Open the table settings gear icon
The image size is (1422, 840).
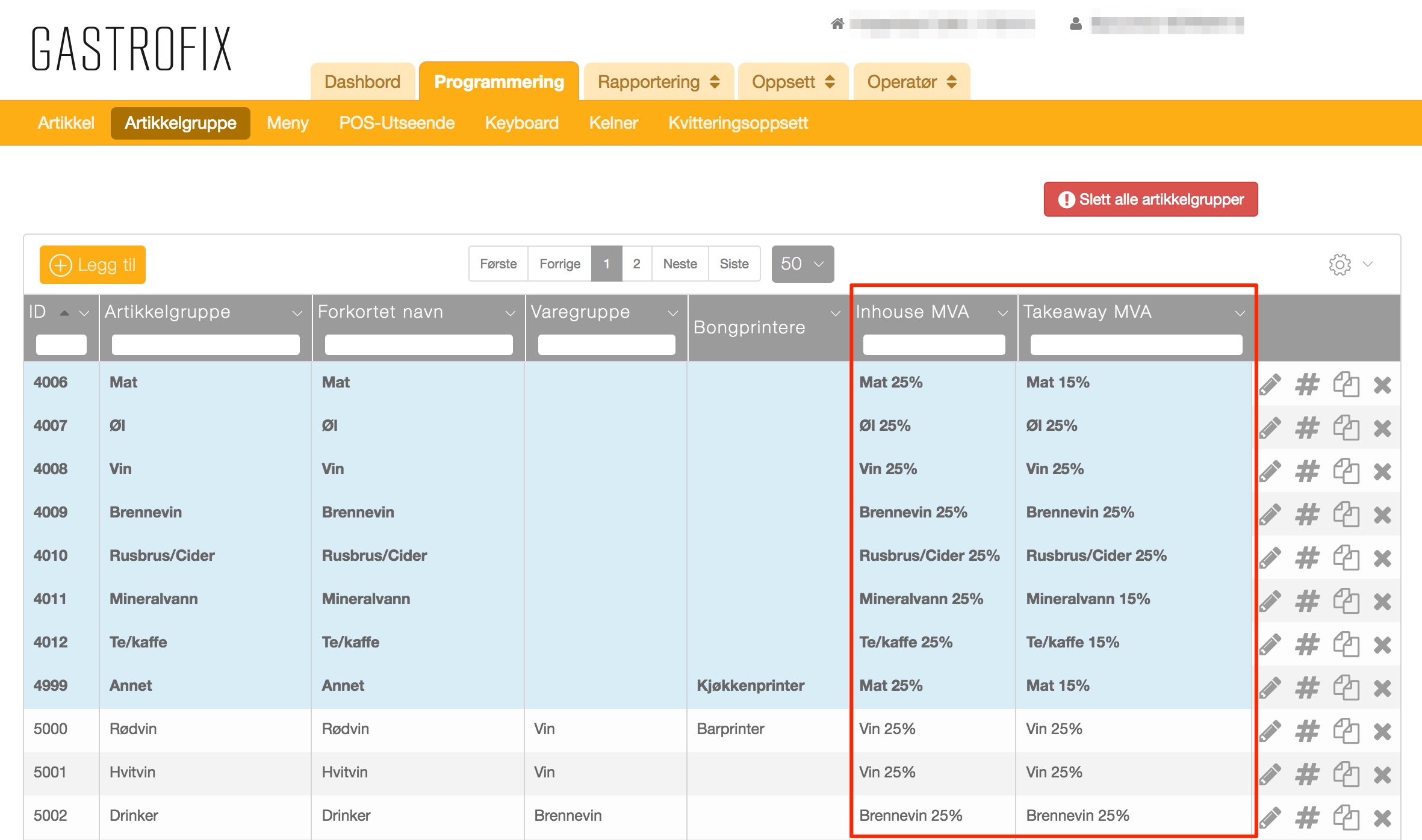[1340, 264]
